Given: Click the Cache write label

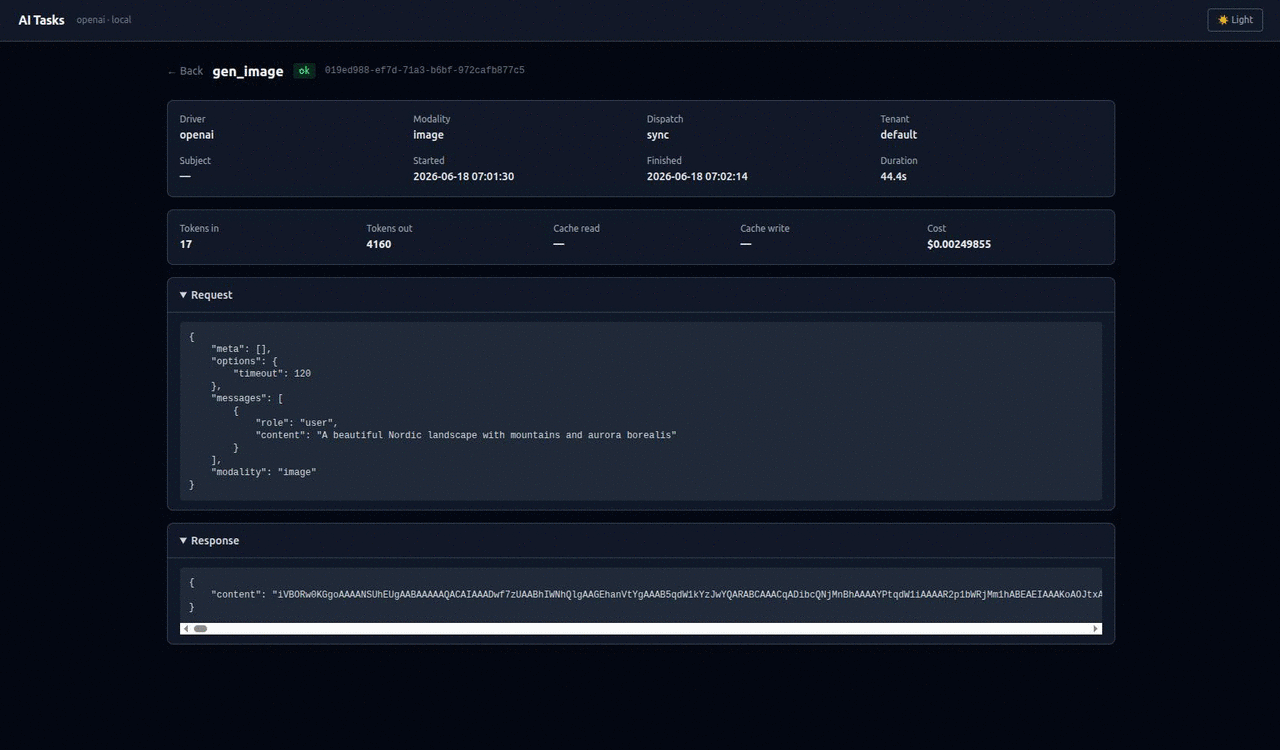Looking at the screenshot, I should tap(765, 229).
